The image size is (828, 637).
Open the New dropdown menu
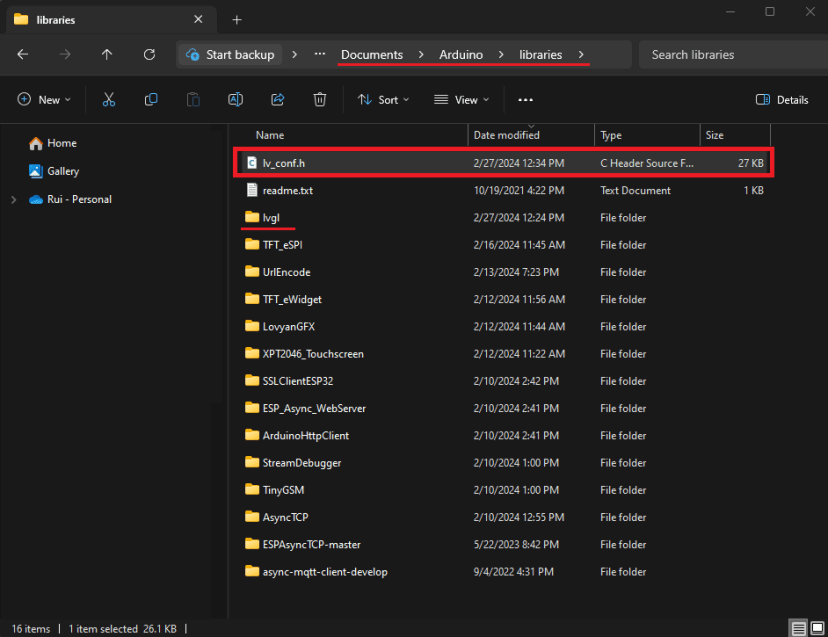coord(44,100)
